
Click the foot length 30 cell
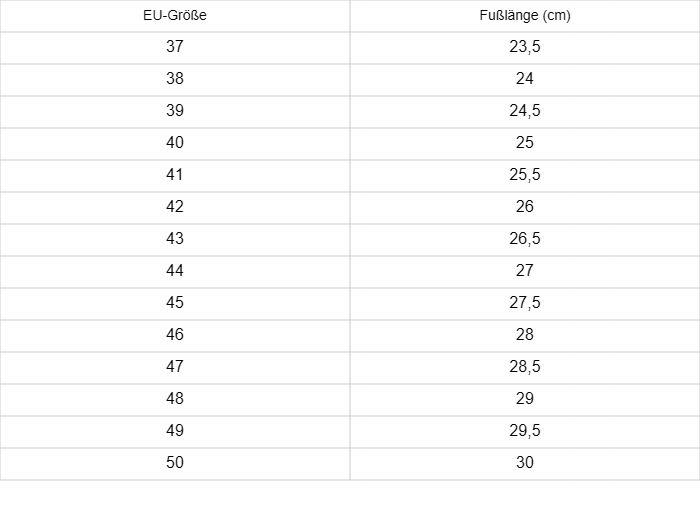524,462
